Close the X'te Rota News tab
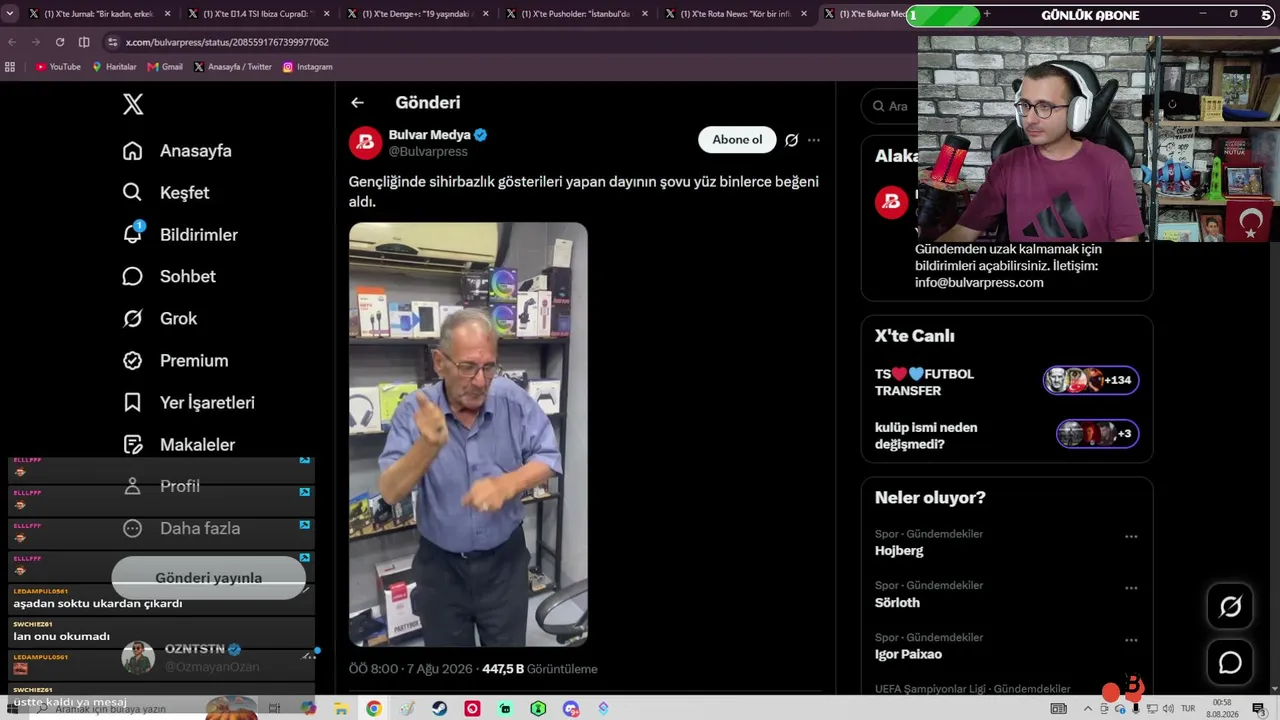The width and height of the screenshot is (1280, 720). (x=804, y=14)
